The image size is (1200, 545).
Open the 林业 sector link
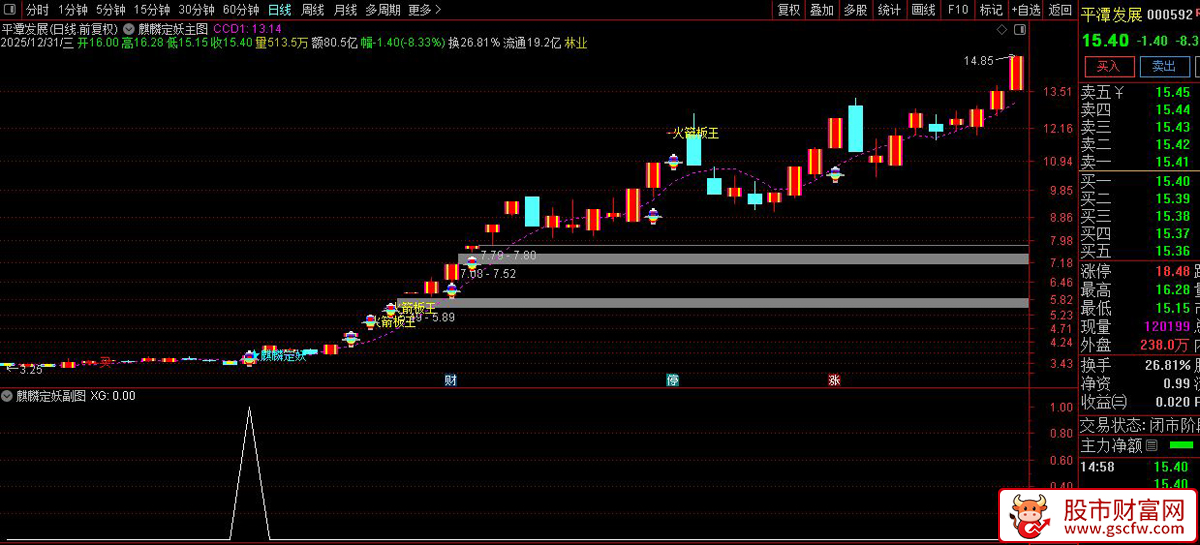point(576,43)
